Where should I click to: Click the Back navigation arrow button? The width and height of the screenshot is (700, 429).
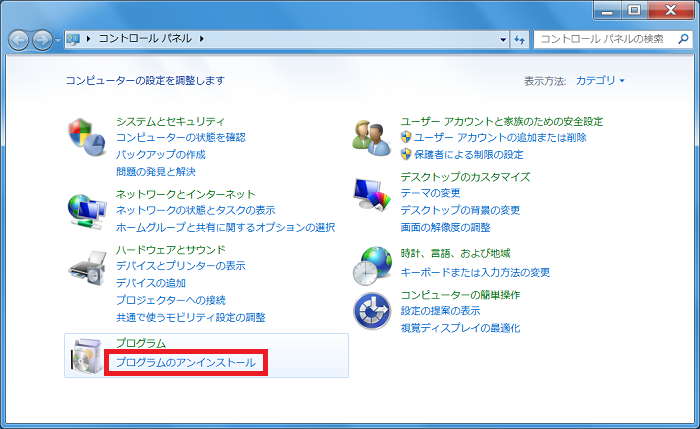19,40
